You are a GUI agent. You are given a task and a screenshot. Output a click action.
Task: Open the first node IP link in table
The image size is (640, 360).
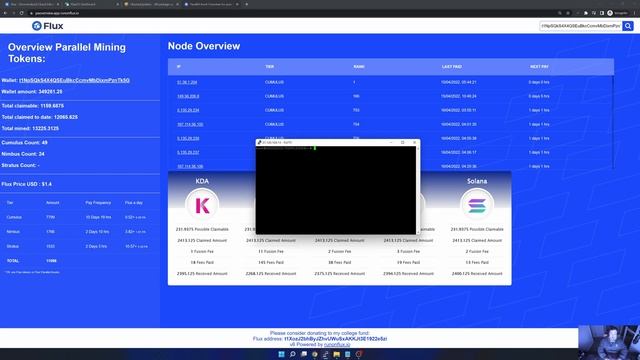(x=187, y=82)
